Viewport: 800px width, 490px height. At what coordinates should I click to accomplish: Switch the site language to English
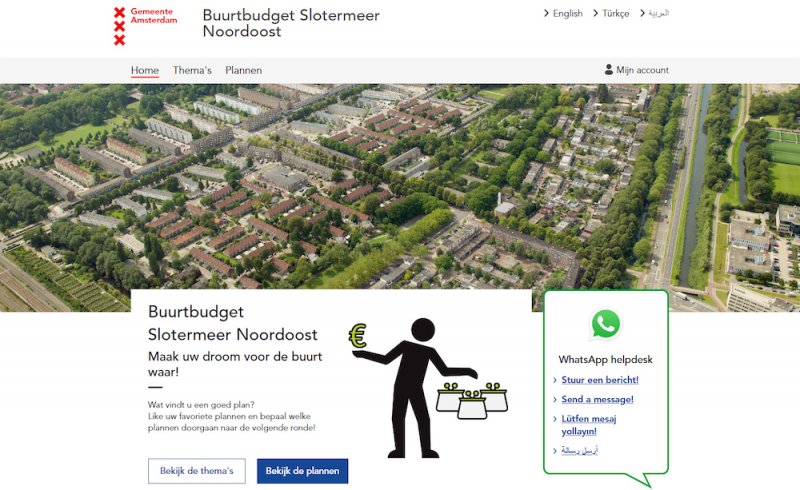click(x=567, y=13)
